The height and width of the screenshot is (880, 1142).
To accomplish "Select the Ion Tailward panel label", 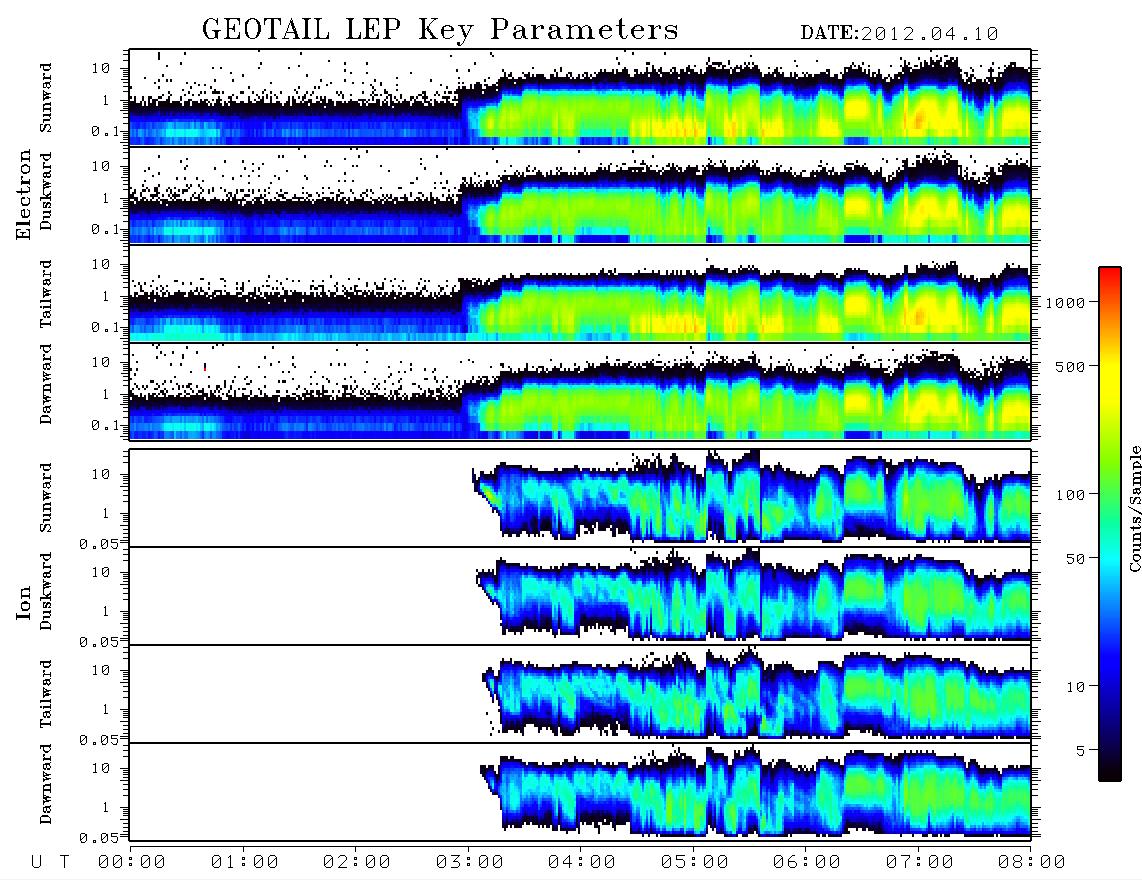I will pos(46,694).
